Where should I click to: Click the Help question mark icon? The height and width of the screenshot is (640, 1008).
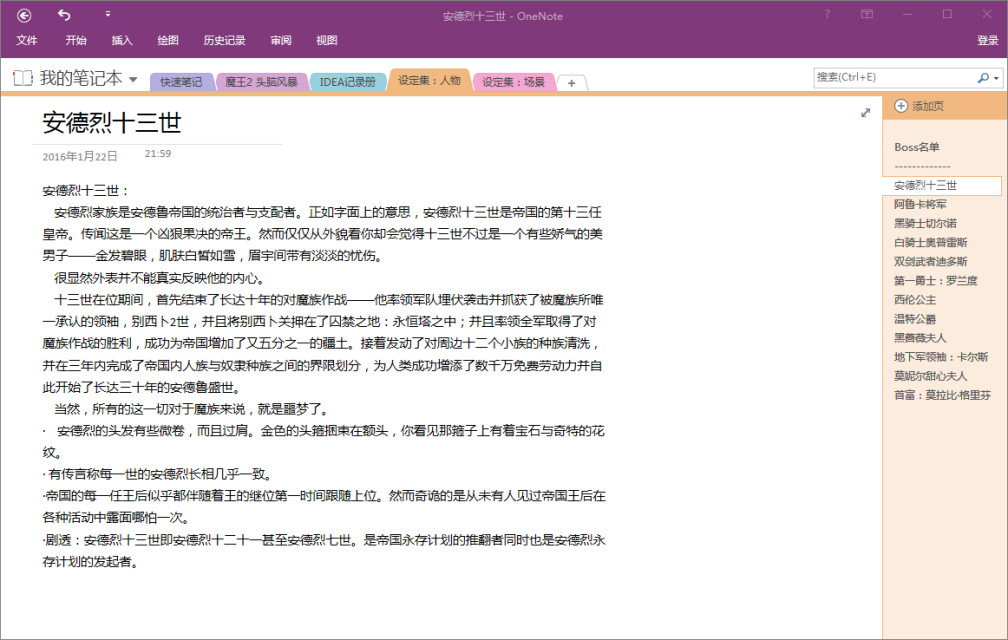pyautogui.click(x=827, y=16)
